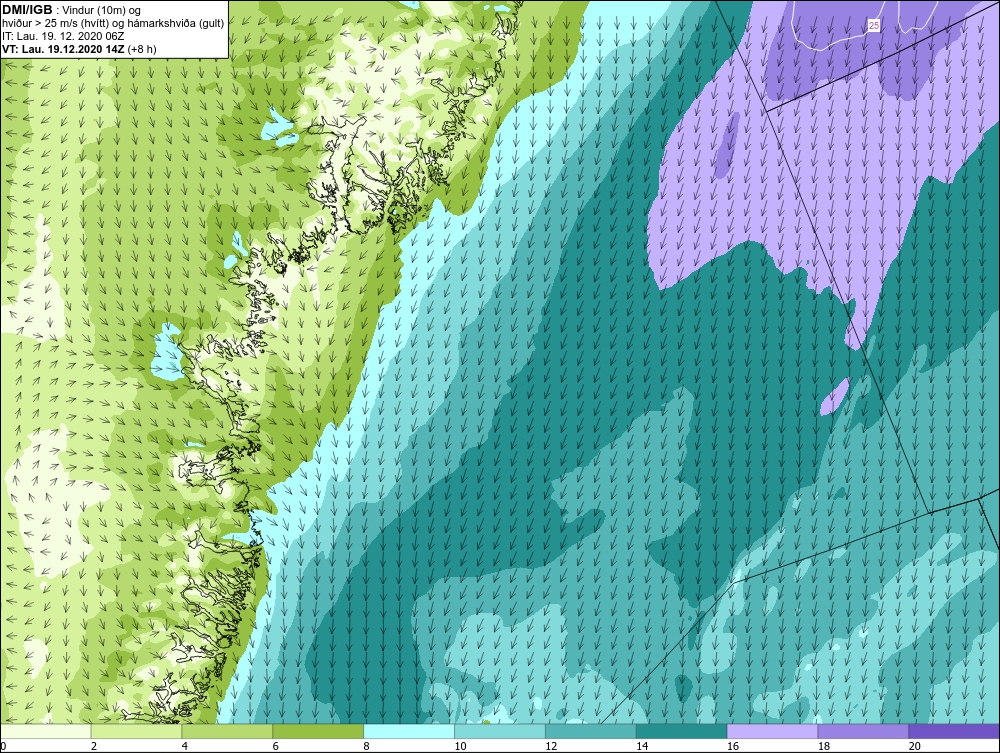Click the 0–2 m/s palest color swatch
This screenshot has width=1000, height=753.
46,731
